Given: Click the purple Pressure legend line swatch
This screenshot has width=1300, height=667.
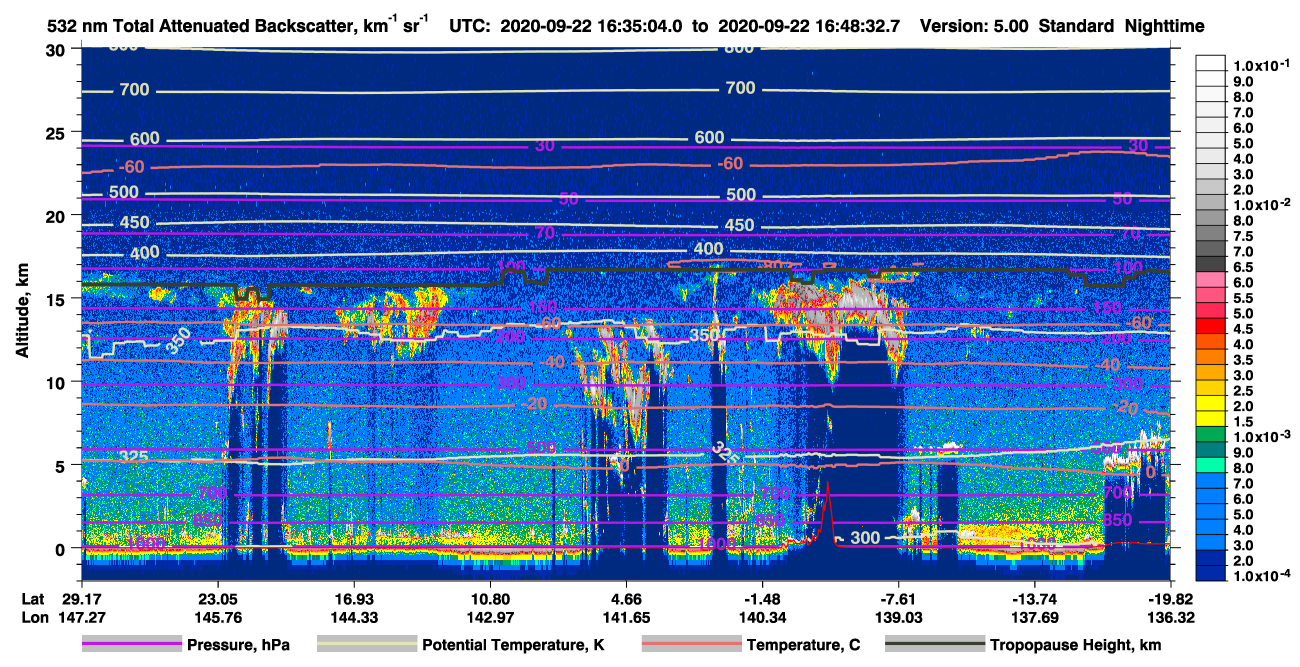Looking at the screenshot, I should [131, 645].
